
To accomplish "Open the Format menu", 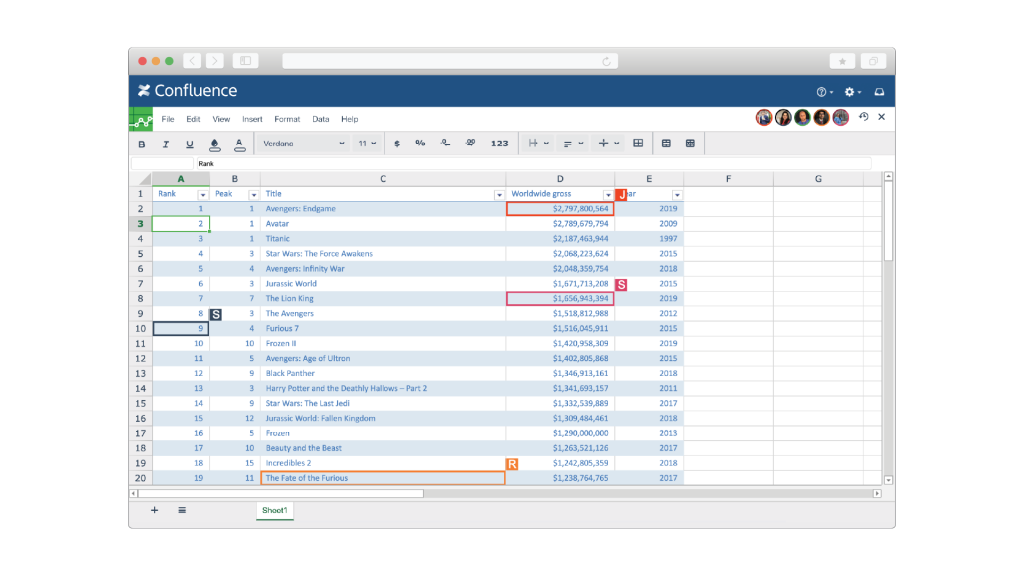I will click(x=287, y=119).
